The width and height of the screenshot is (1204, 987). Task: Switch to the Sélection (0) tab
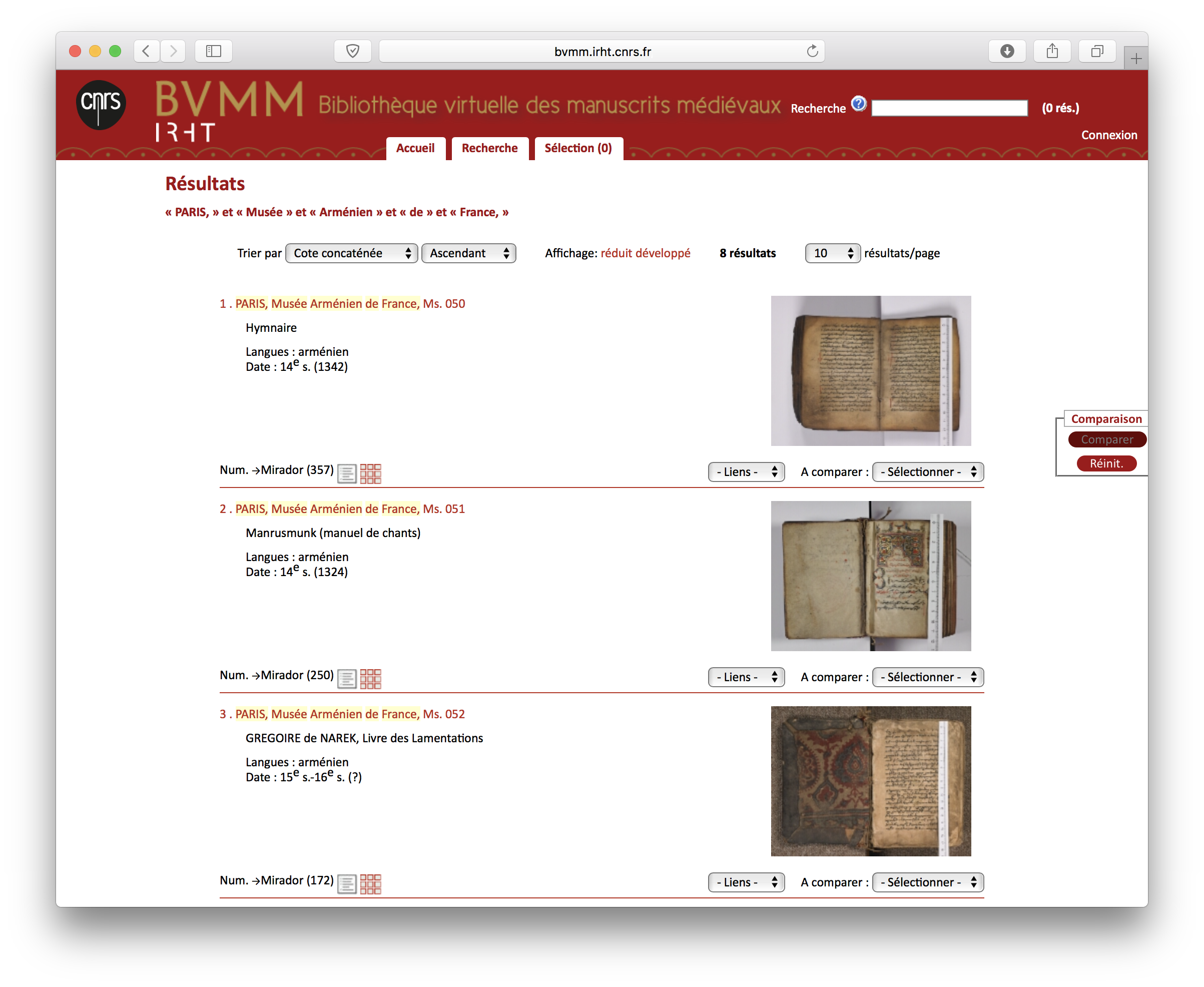(x=578, y=148)
